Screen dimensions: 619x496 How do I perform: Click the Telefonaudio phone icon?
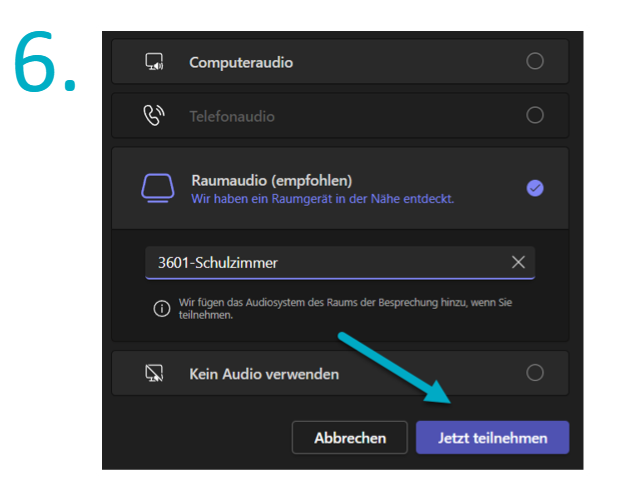pos(154,115)
